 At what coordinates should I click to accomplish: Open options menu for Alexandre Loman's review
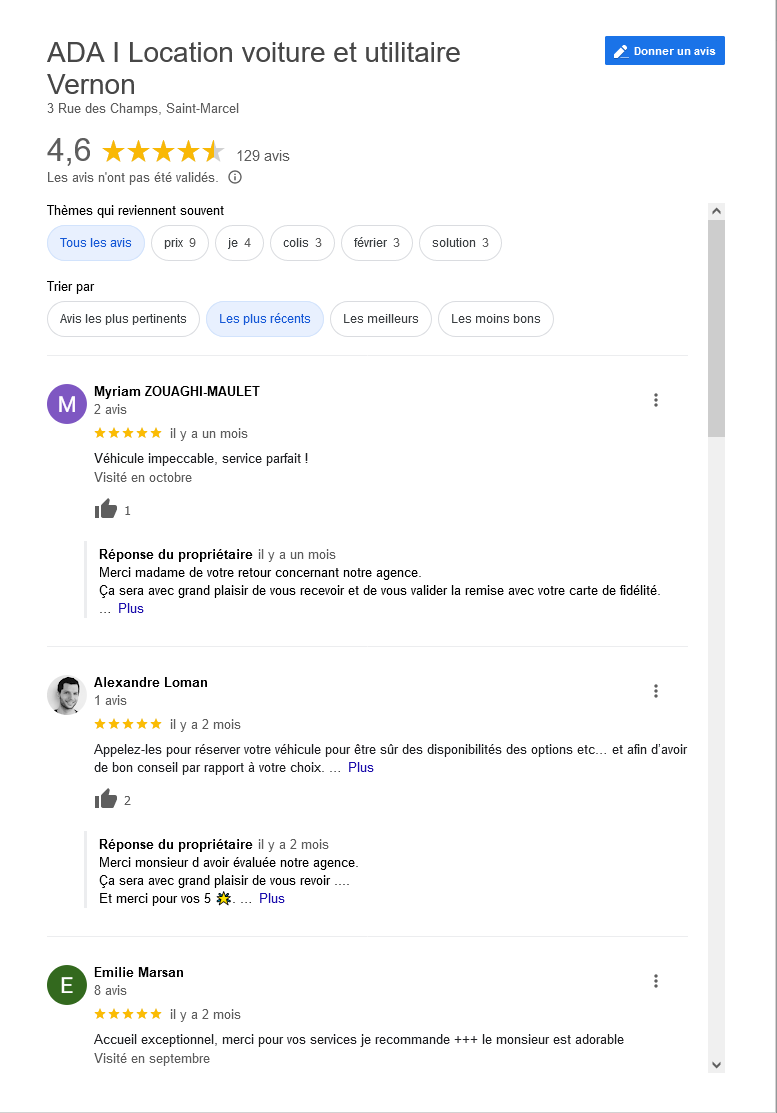[656, 691]
